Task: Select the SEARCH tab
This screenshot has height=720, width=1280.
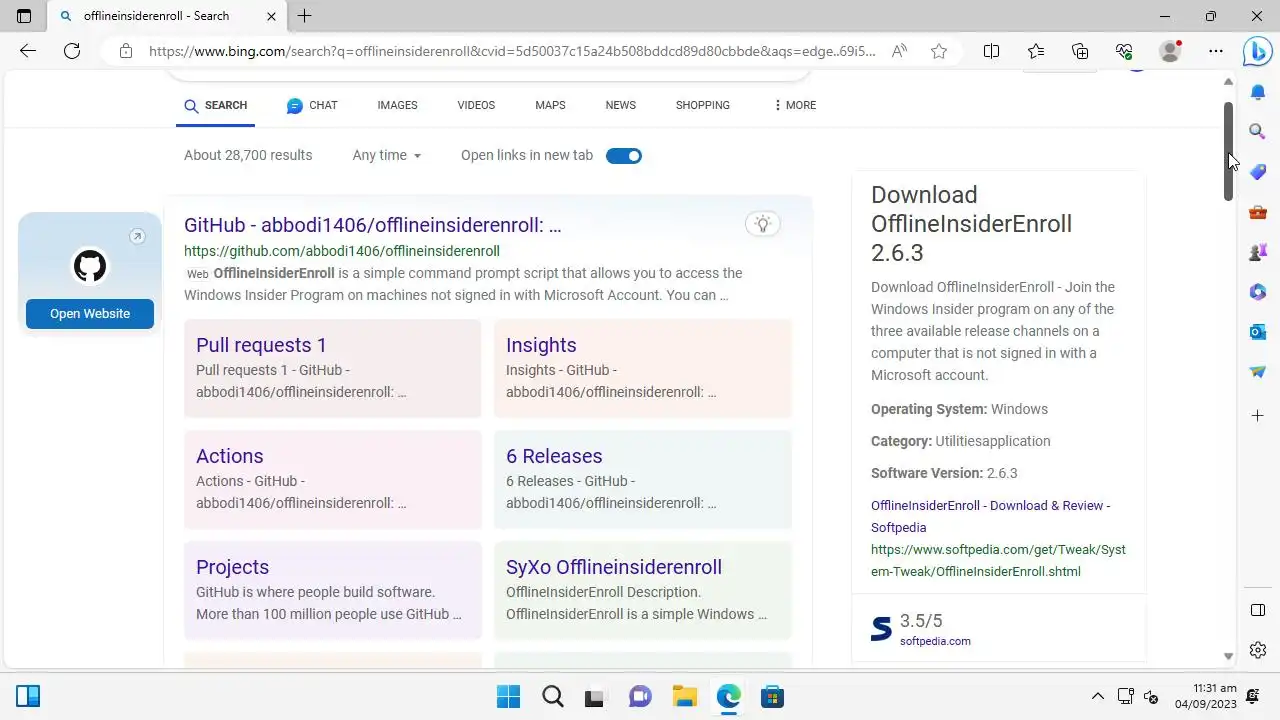Action: point(216,105)
